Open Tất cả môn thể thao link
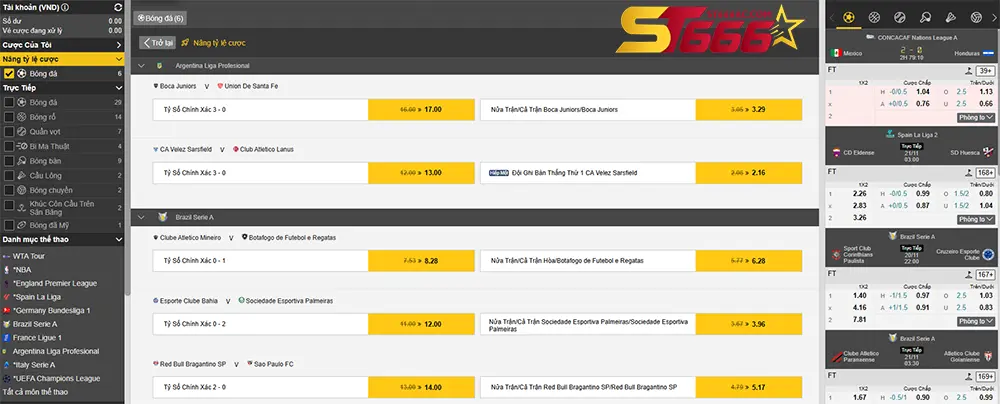Image resolution: width=1000 pixels, height=404 pixels. [x=35, y=392]
